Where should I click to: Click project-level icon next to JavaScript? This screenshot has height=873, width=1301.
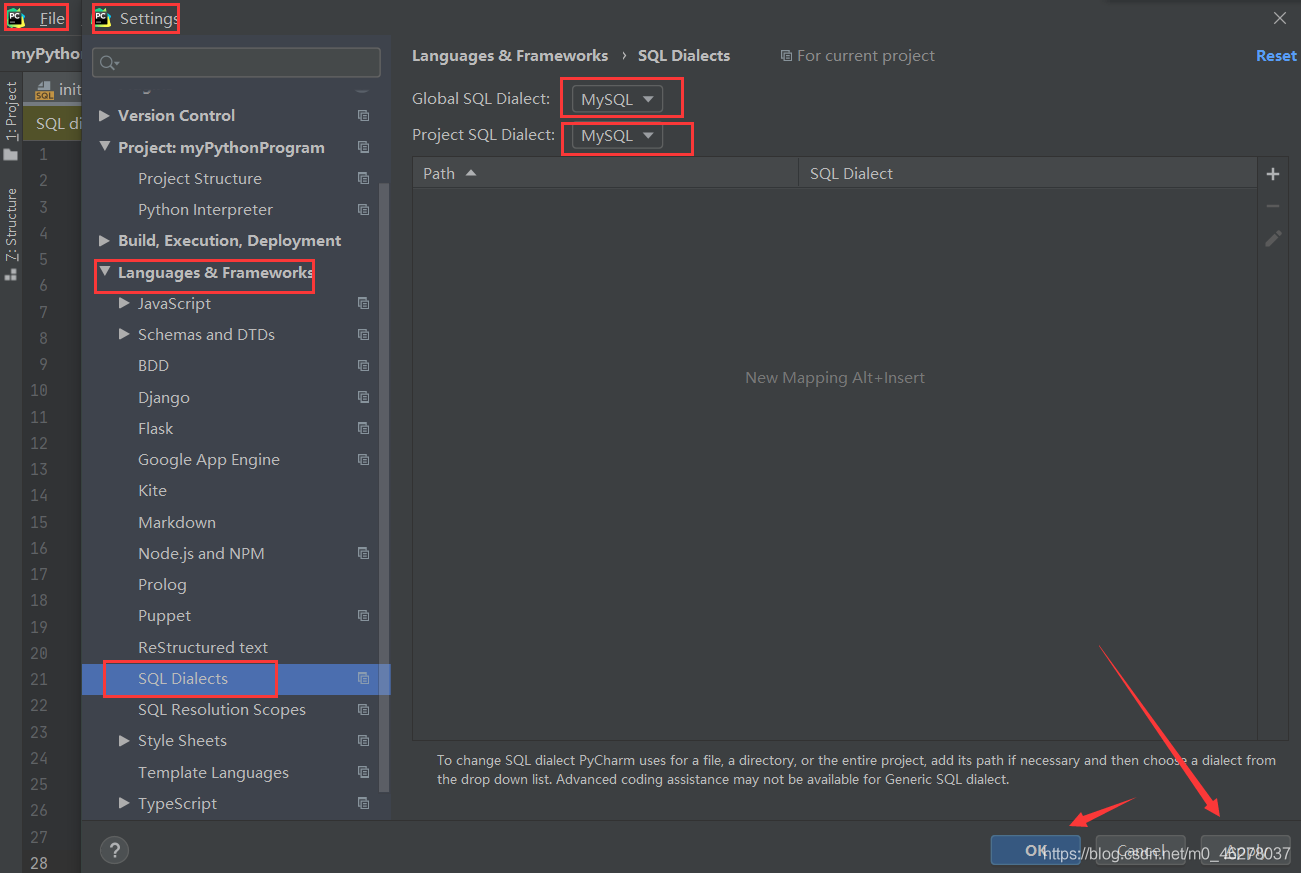point(363,303)
